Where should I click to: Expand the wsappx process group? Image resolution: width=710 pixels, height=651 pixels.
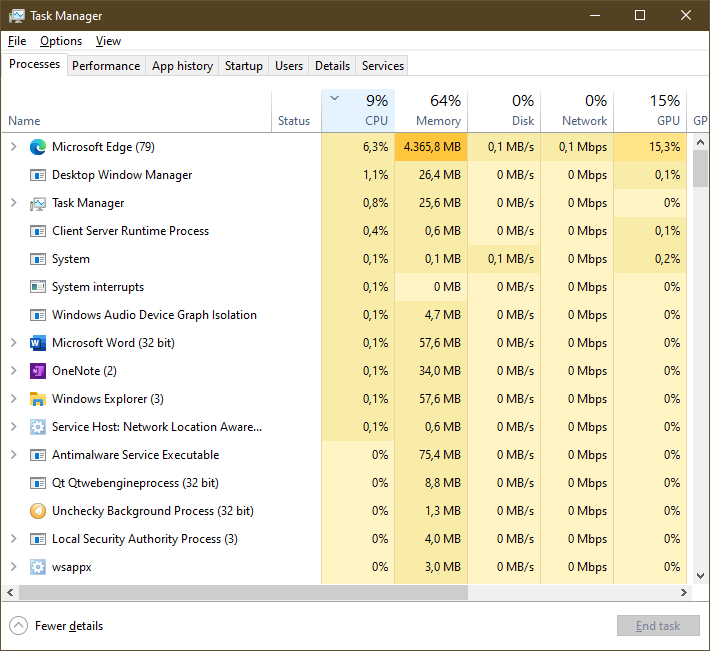tap(14, 567)
